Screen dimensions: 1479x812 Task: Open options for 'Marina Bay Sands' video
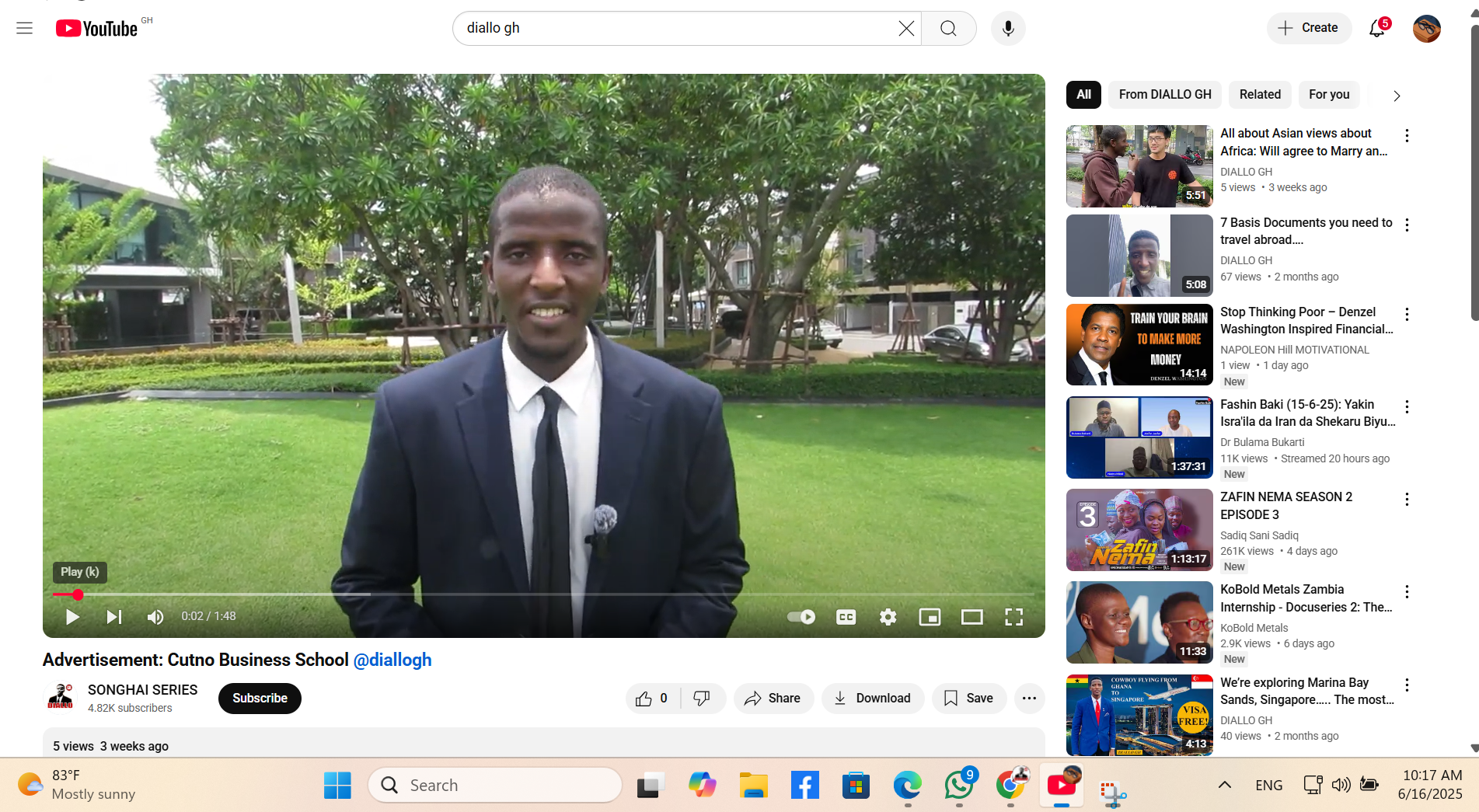[x=1407, y=685]
